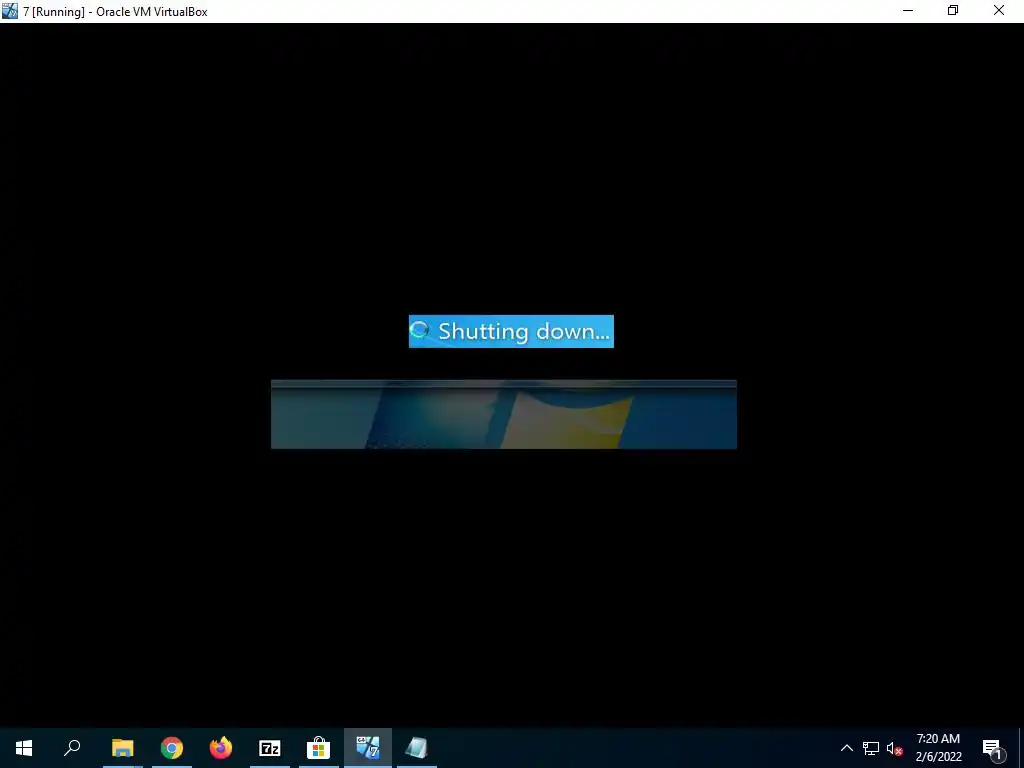Launch Firefox from taskbar

(221, 748)
